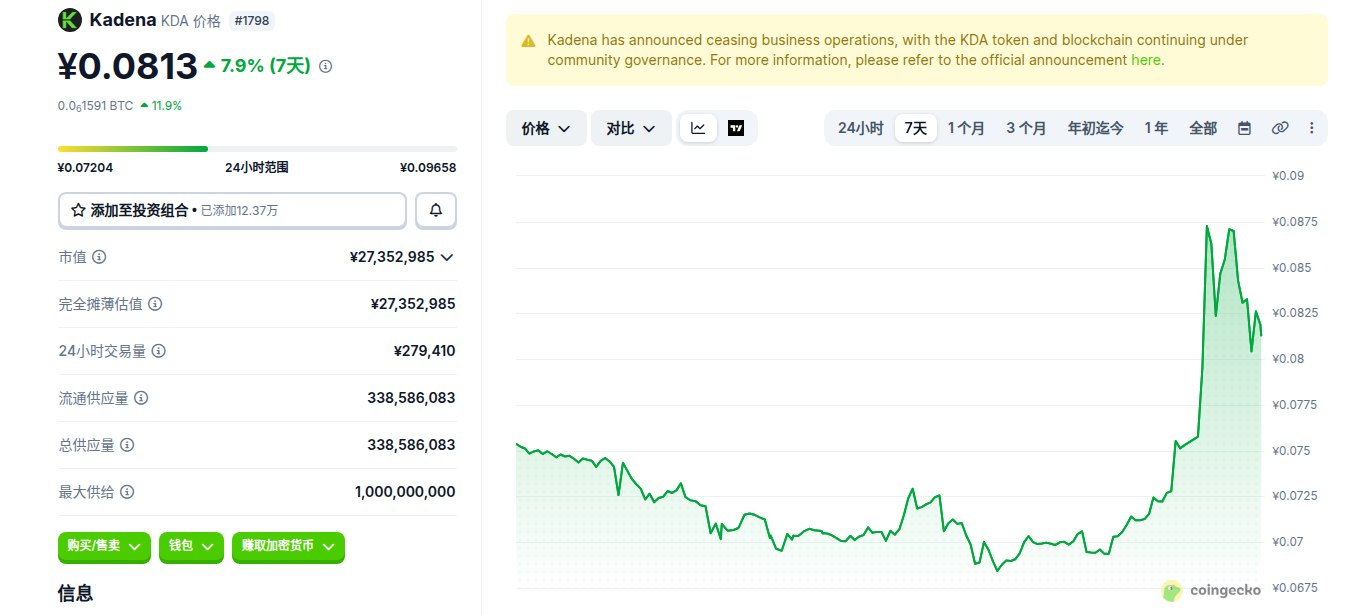Screen dimensions: 1360x615
Task: Switch to the line chart view icon
Action: (x=698, y=128)
